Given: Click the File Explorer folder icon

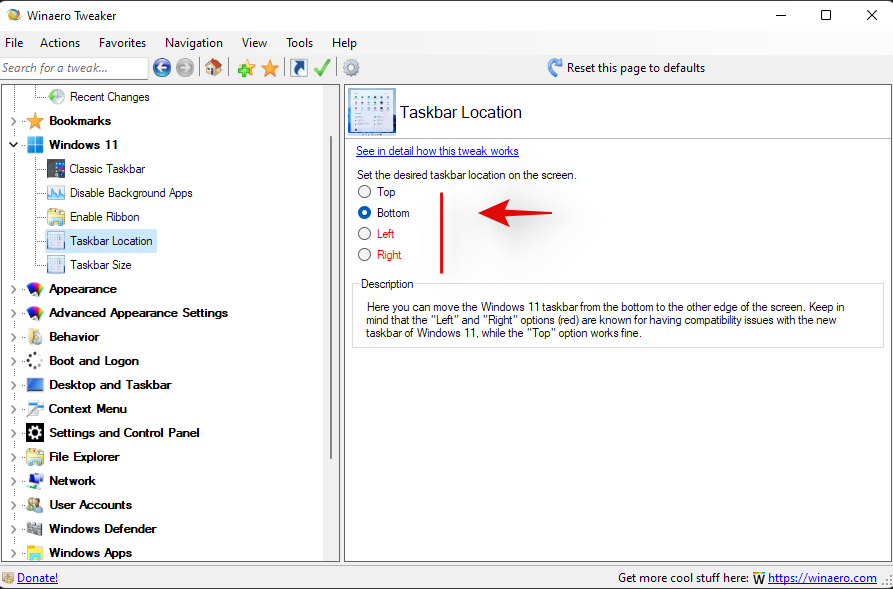Looking at the screenshot, I should 35,457.
